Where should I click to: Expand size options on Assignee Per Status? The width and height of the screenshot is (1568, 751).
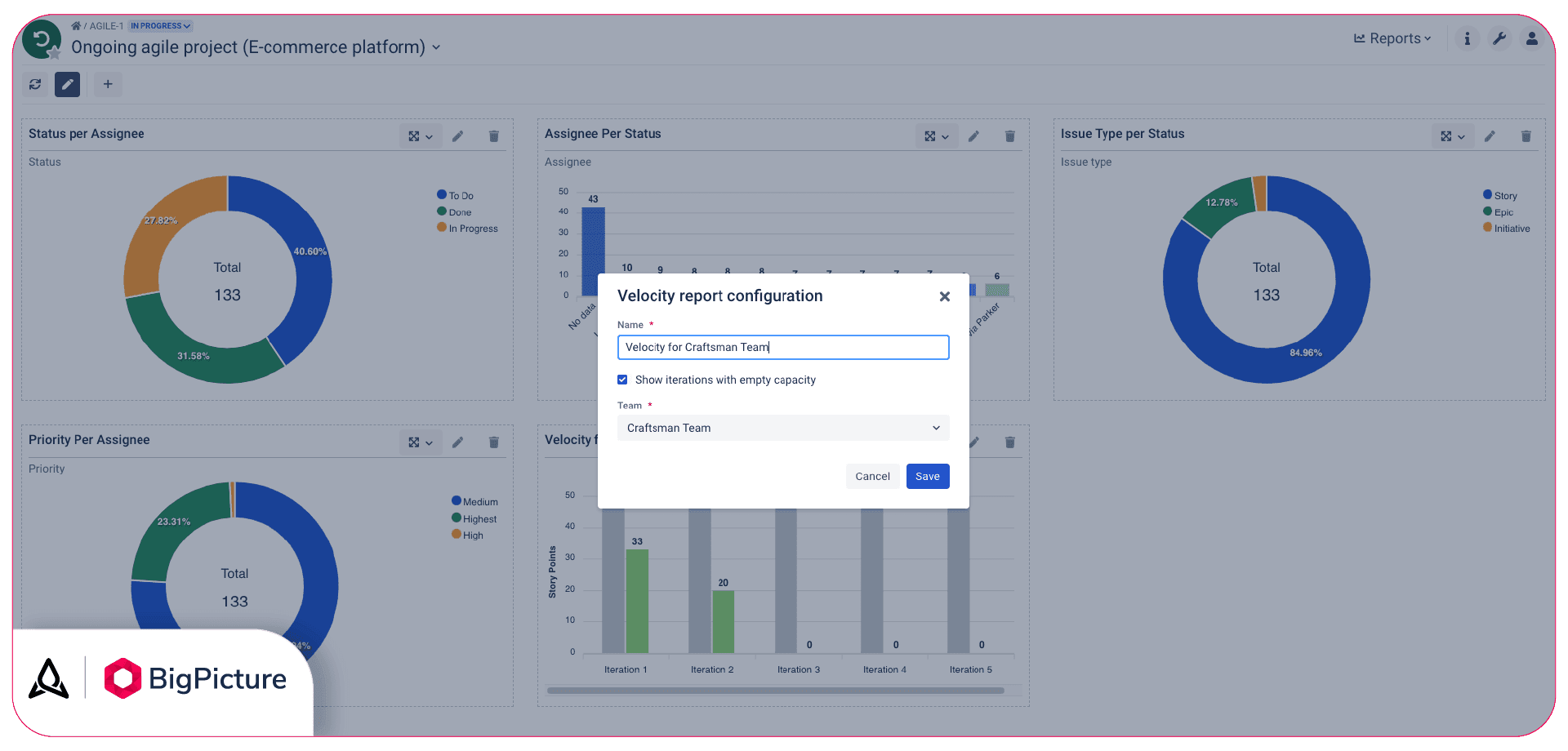pos(936,136)
